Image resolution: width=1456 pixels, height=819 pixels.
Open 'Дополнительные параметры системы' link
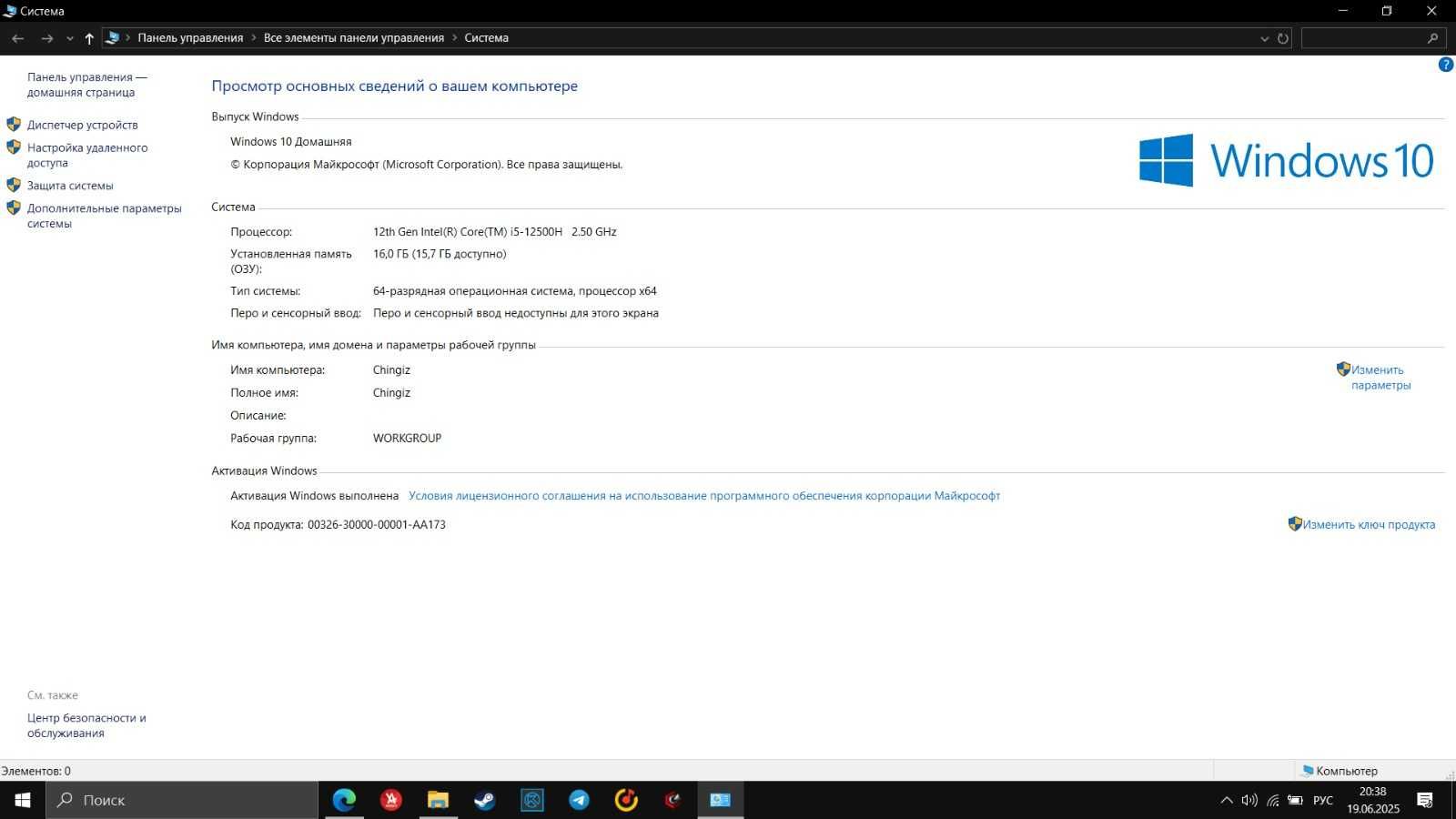coord(105,216)
